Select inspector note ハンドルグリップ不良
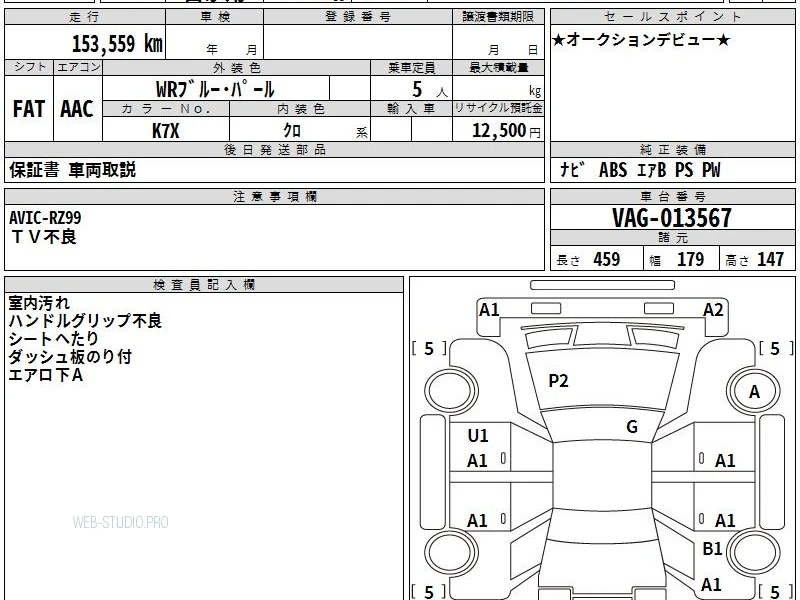The height and width of the screenshot is (600, 800). click(85, 321)
